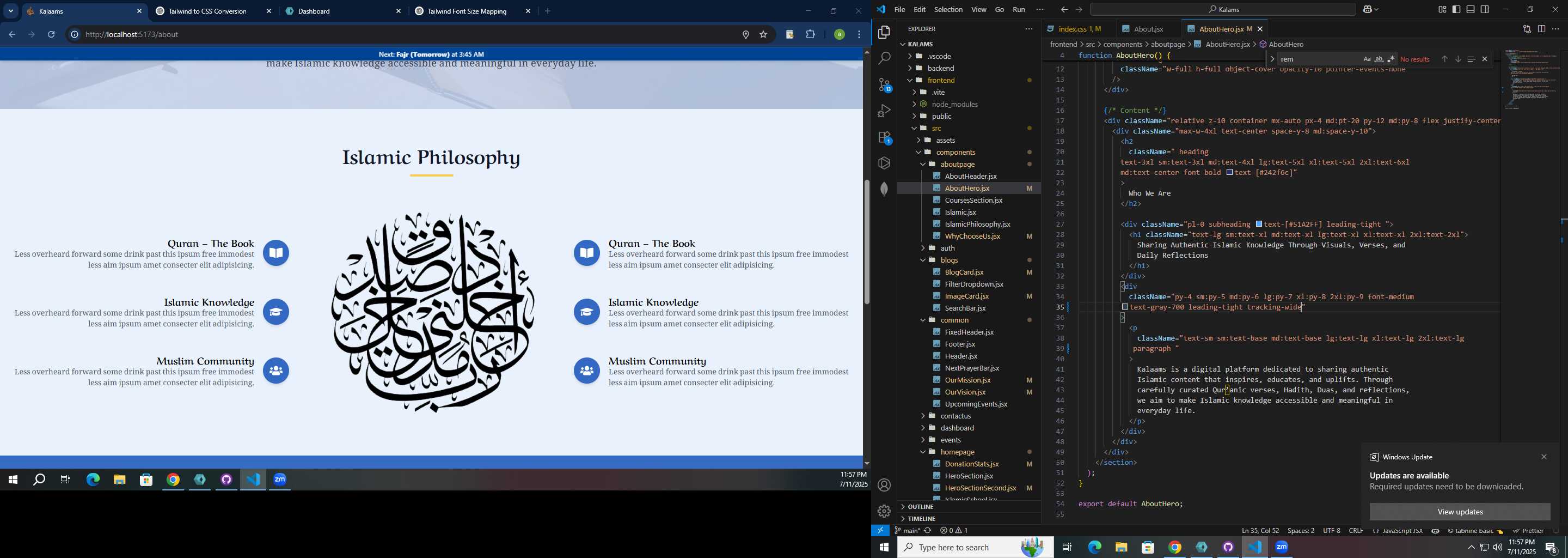
Task: Click the remote window indicator in the status bar
Action: pyautogui.click(x=880, y=531)
